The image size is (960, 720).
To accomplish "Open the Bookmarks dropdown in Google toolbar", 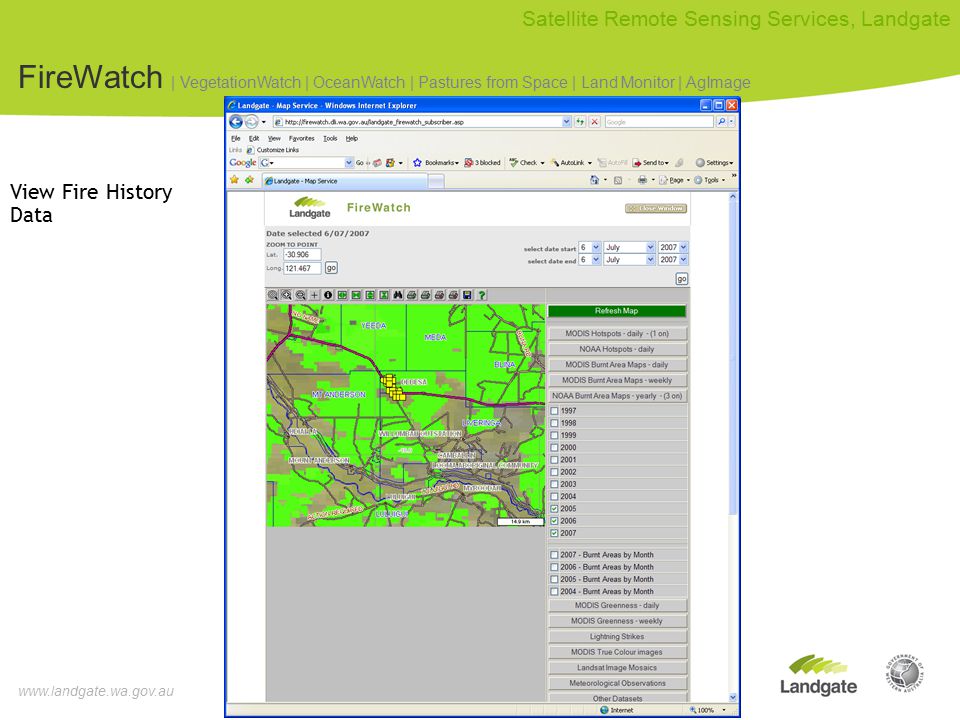I will [x=436, y=163].
